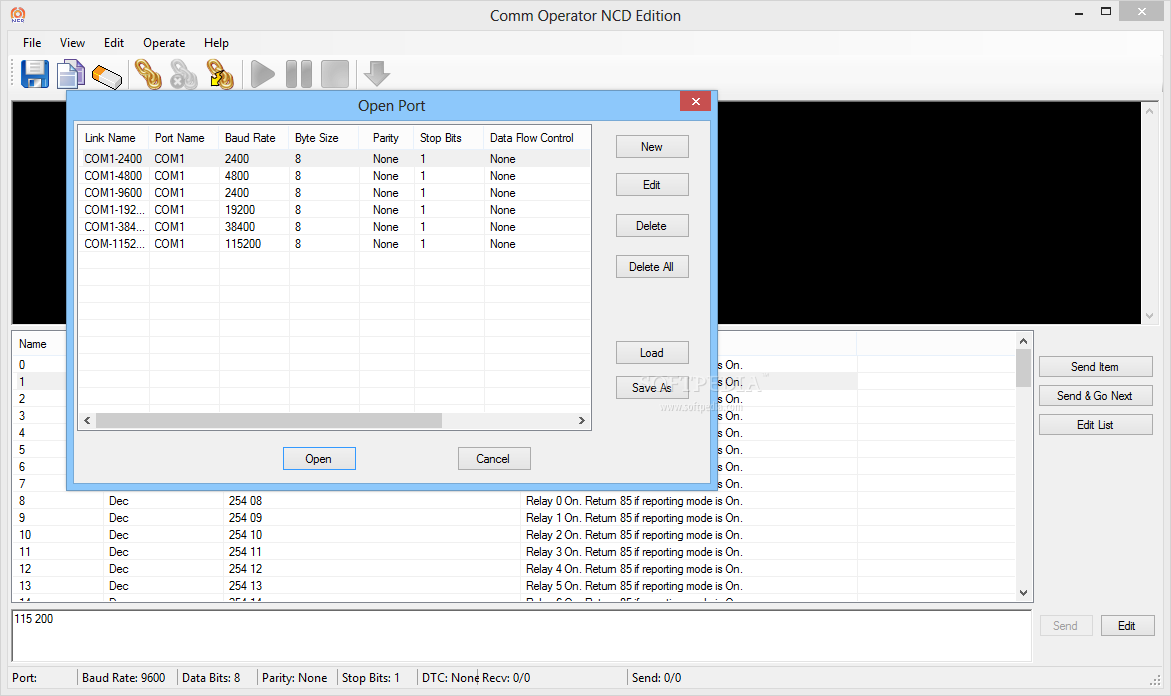Open the Help menu

217,43
